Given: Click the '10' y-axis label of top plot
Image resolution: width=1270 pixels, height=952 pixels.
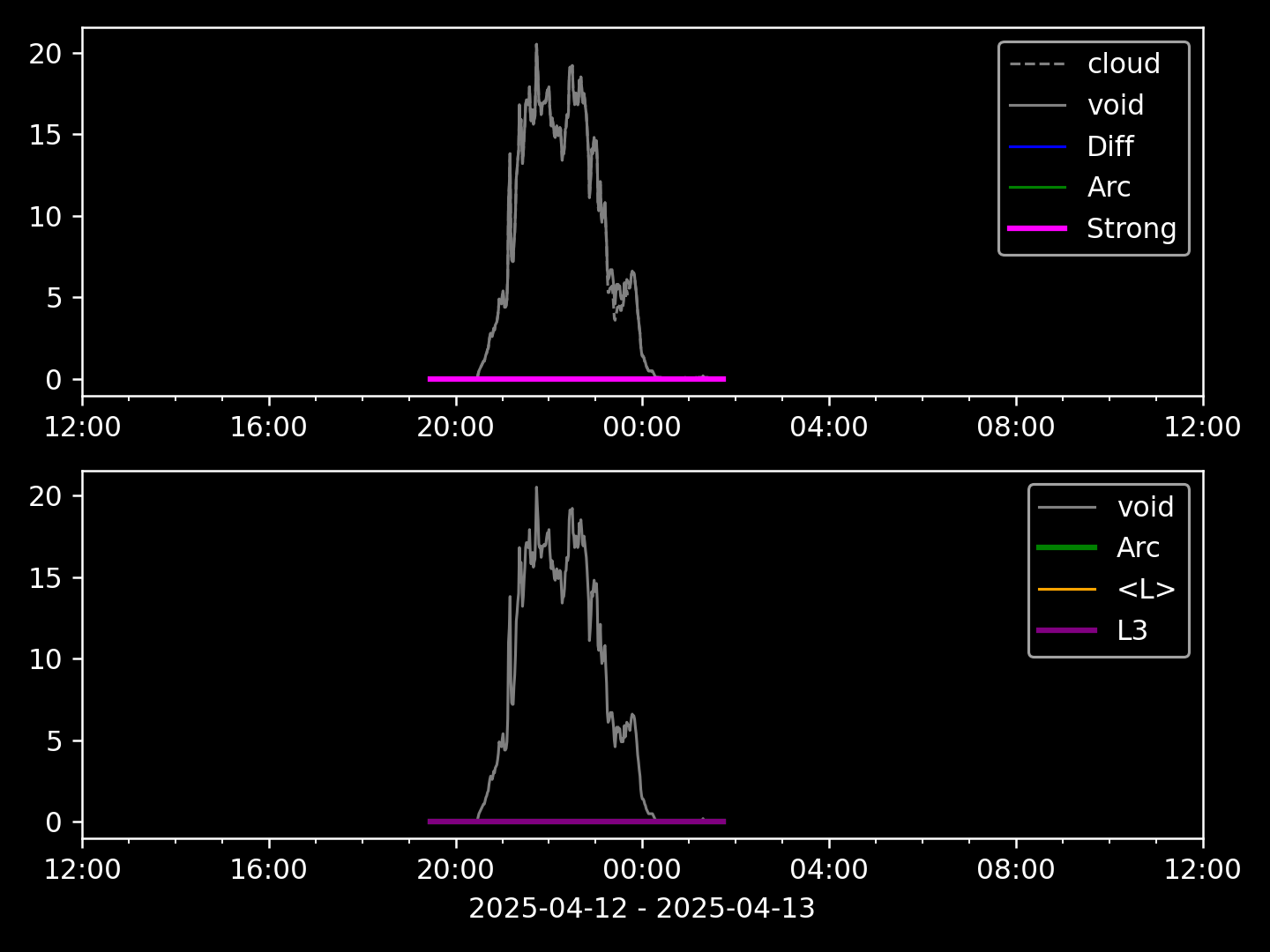Looking at the screenshot, I should (45, 217).
